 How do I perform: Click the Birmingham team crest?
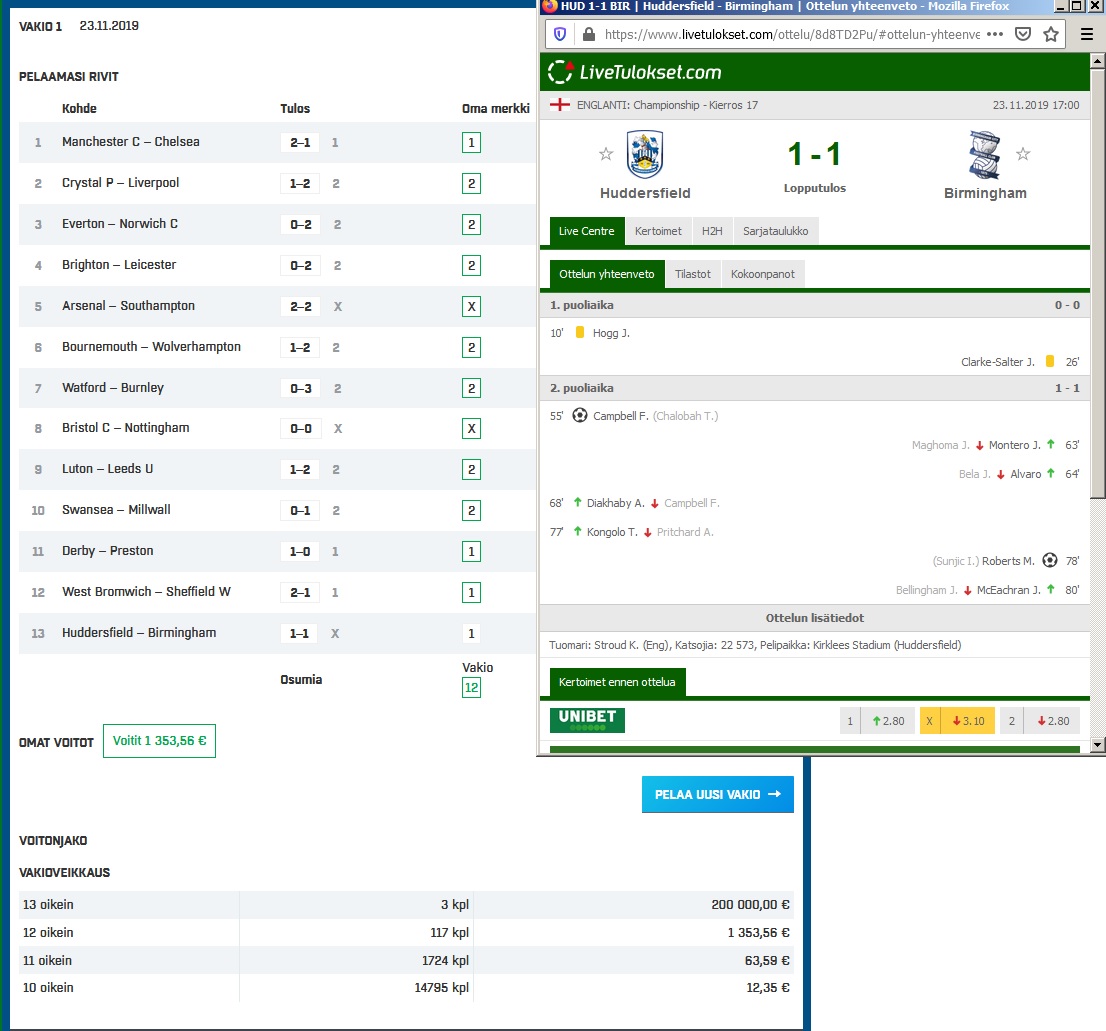985,155
